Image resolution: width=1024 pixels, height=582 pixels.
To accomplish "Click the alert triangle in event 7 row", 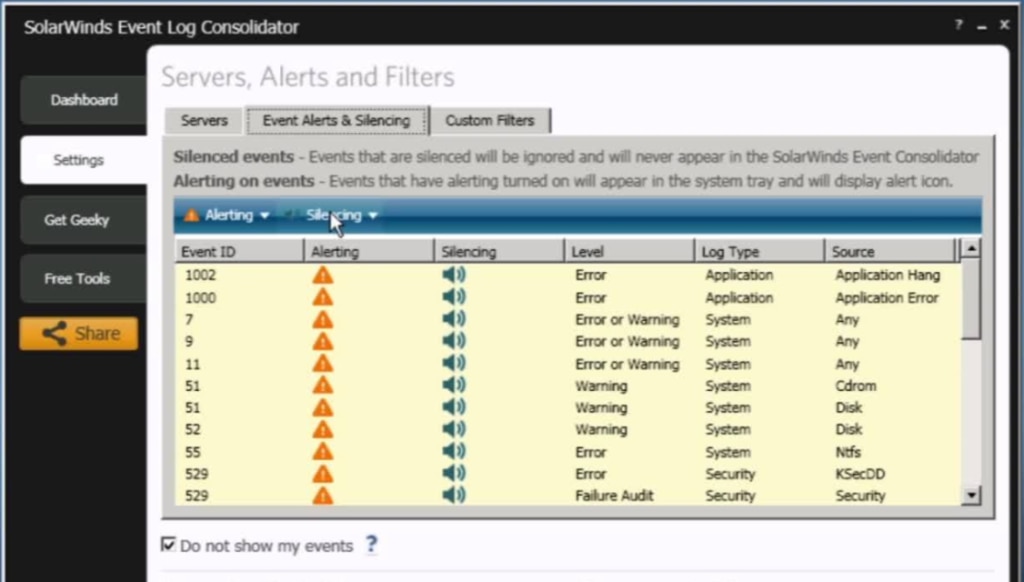I will click(323, 319).
